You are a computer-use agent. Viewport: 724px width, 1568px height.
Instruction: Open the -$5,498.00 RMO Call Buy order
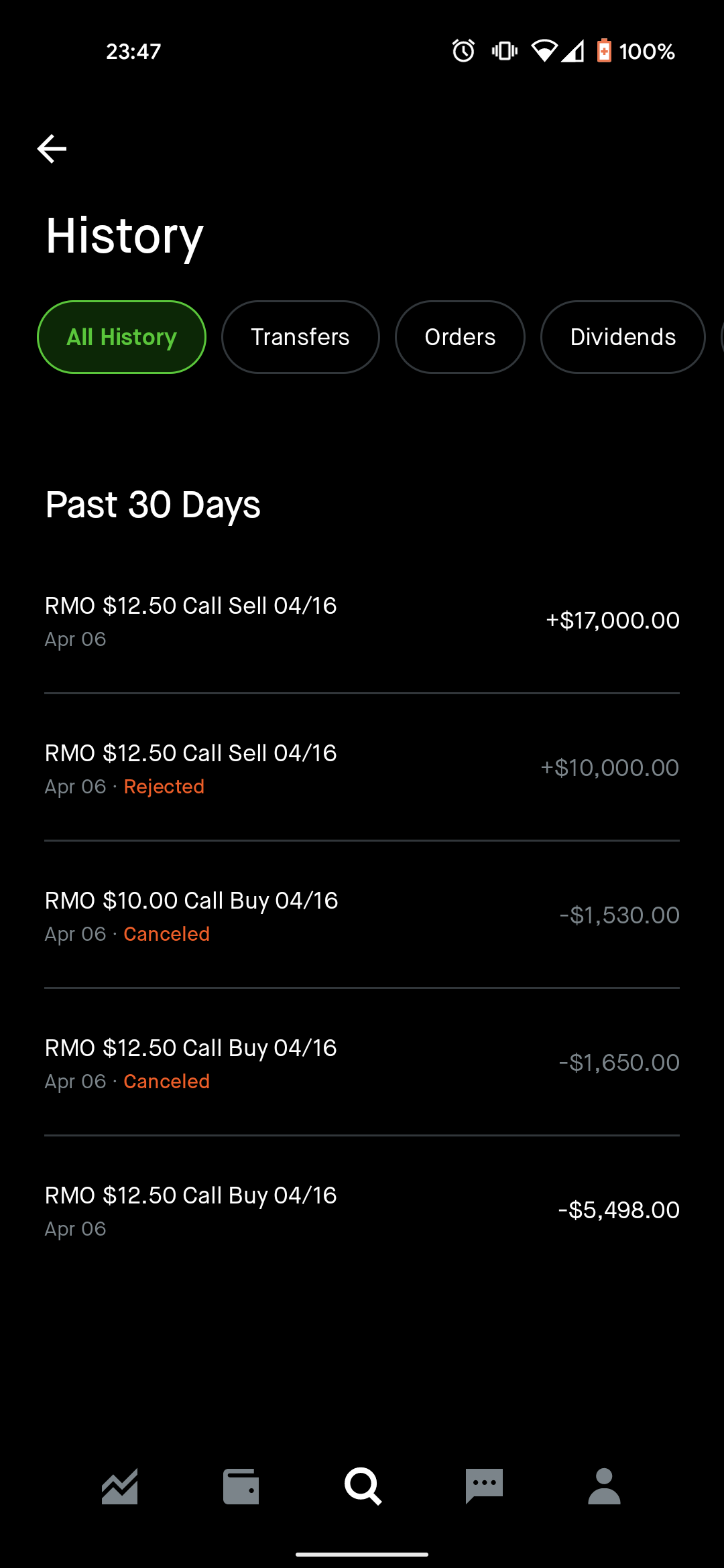click(x=362, y=1210)
